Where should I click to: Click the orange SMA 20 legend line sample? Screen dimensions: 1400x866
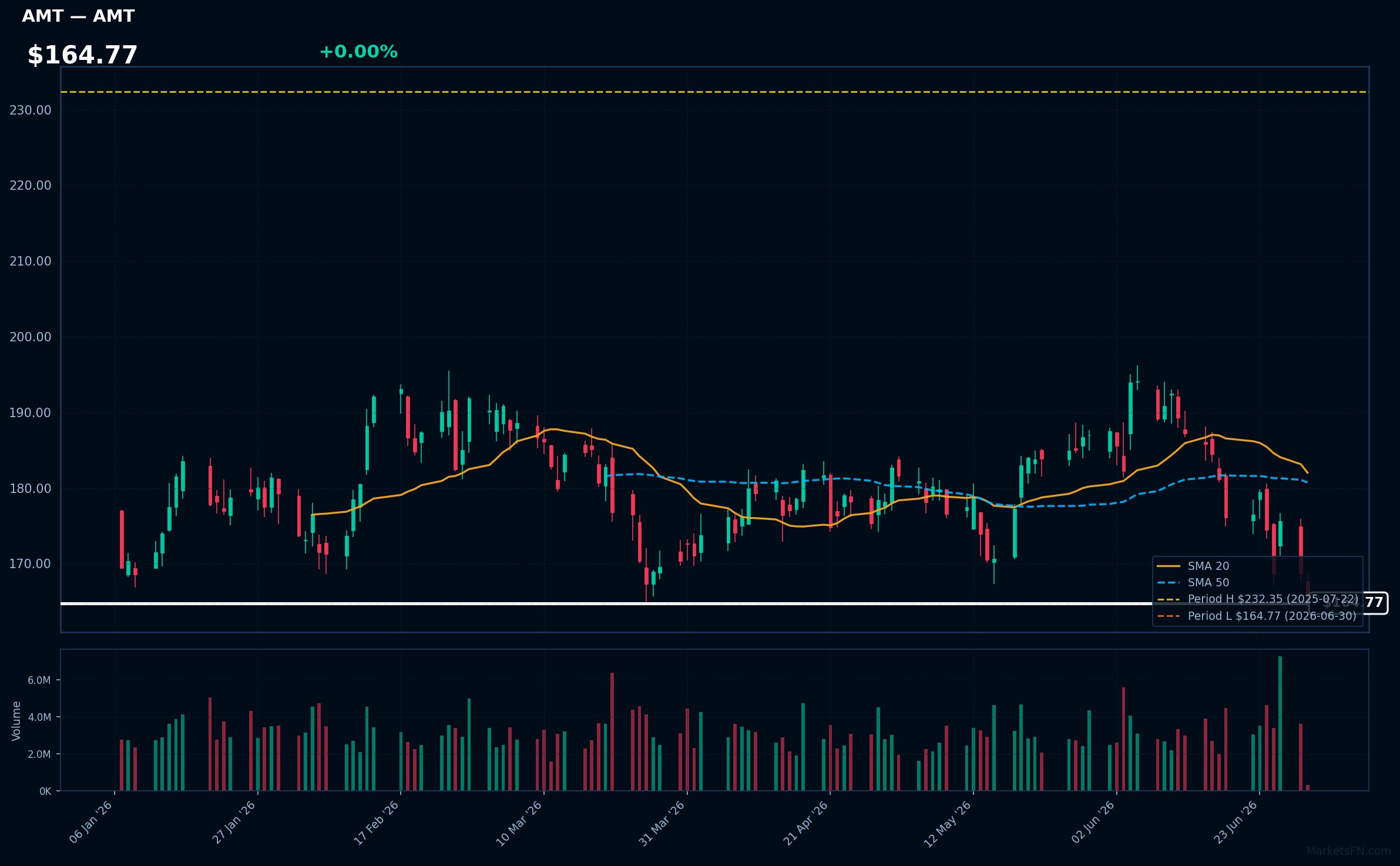pyautogui.click(x=1169, y=566)
